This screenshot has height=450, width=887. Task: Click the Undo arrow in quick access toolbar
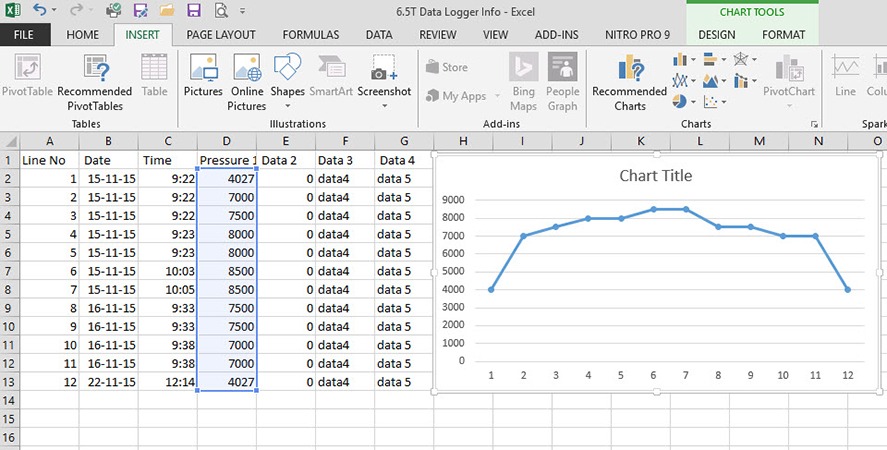point(39,11)
